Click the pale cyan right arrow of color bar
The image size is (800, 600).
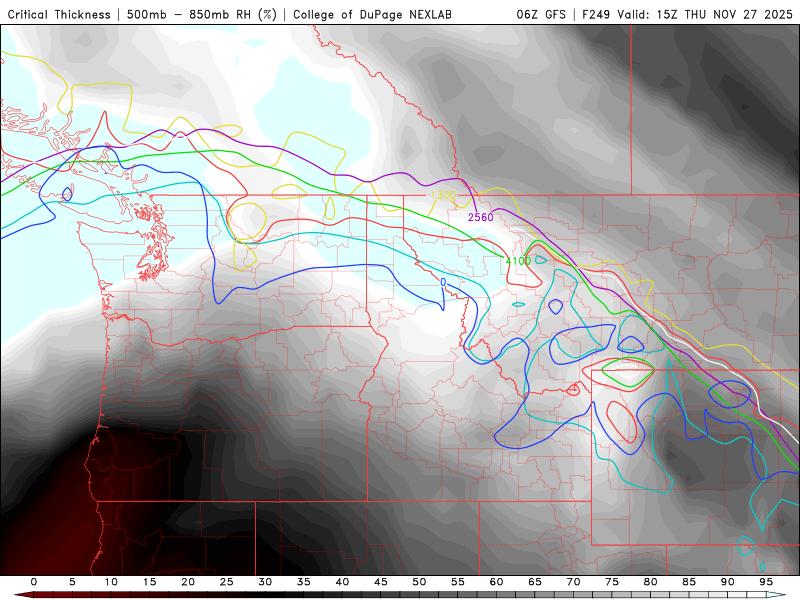[777, 595]
